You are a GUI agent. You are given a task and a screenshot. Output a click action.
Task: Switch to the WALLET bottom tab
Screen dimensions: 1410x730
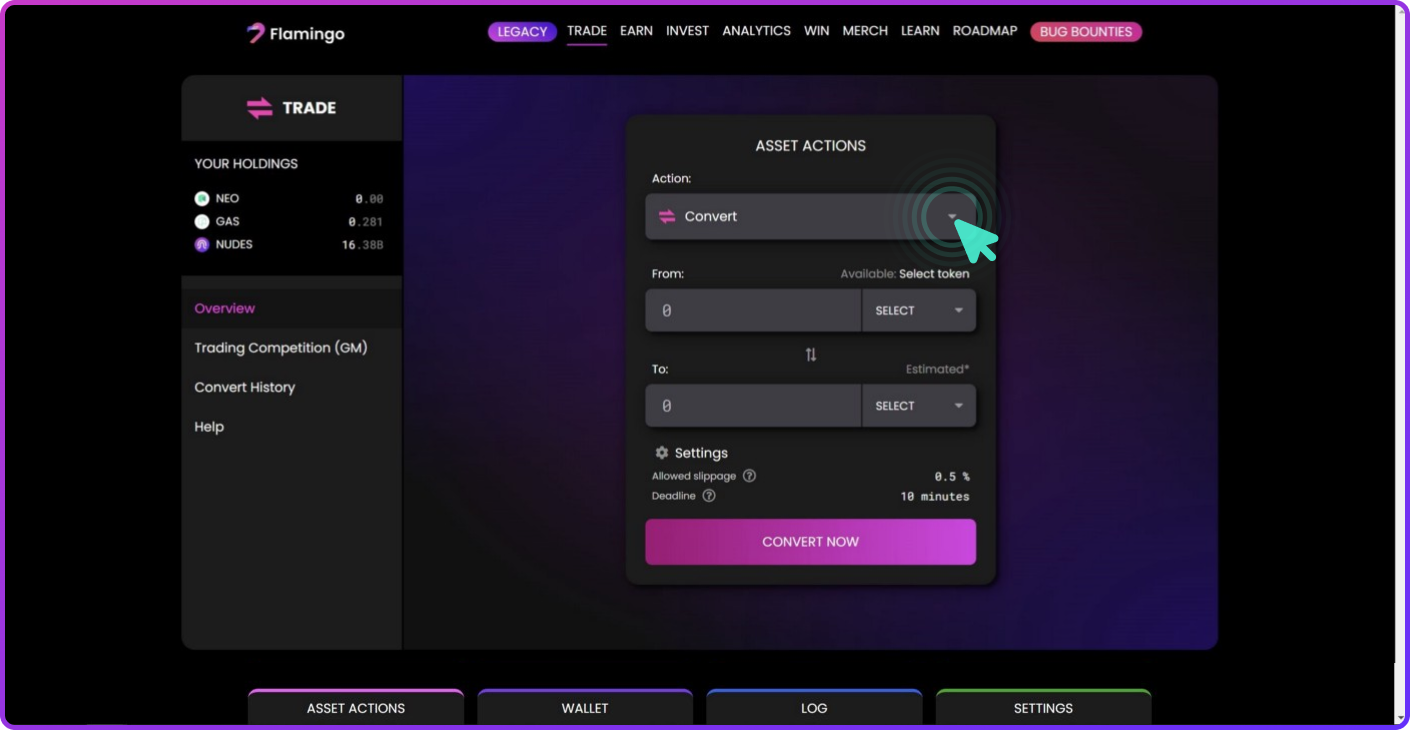pos(585,707)
